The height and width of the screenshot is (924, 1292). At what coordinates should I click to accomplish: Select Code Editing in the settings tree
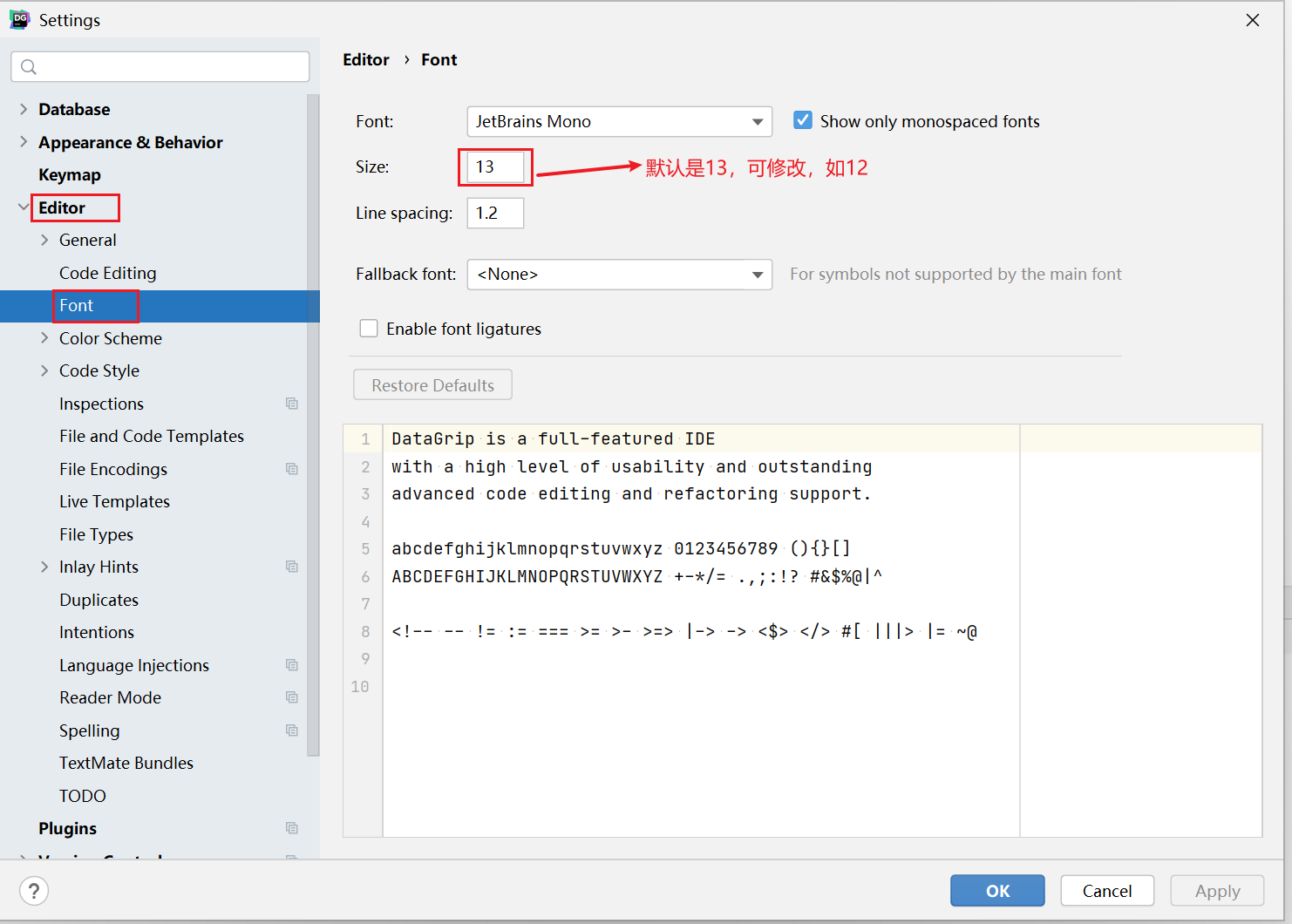click(x=107, y=273)
